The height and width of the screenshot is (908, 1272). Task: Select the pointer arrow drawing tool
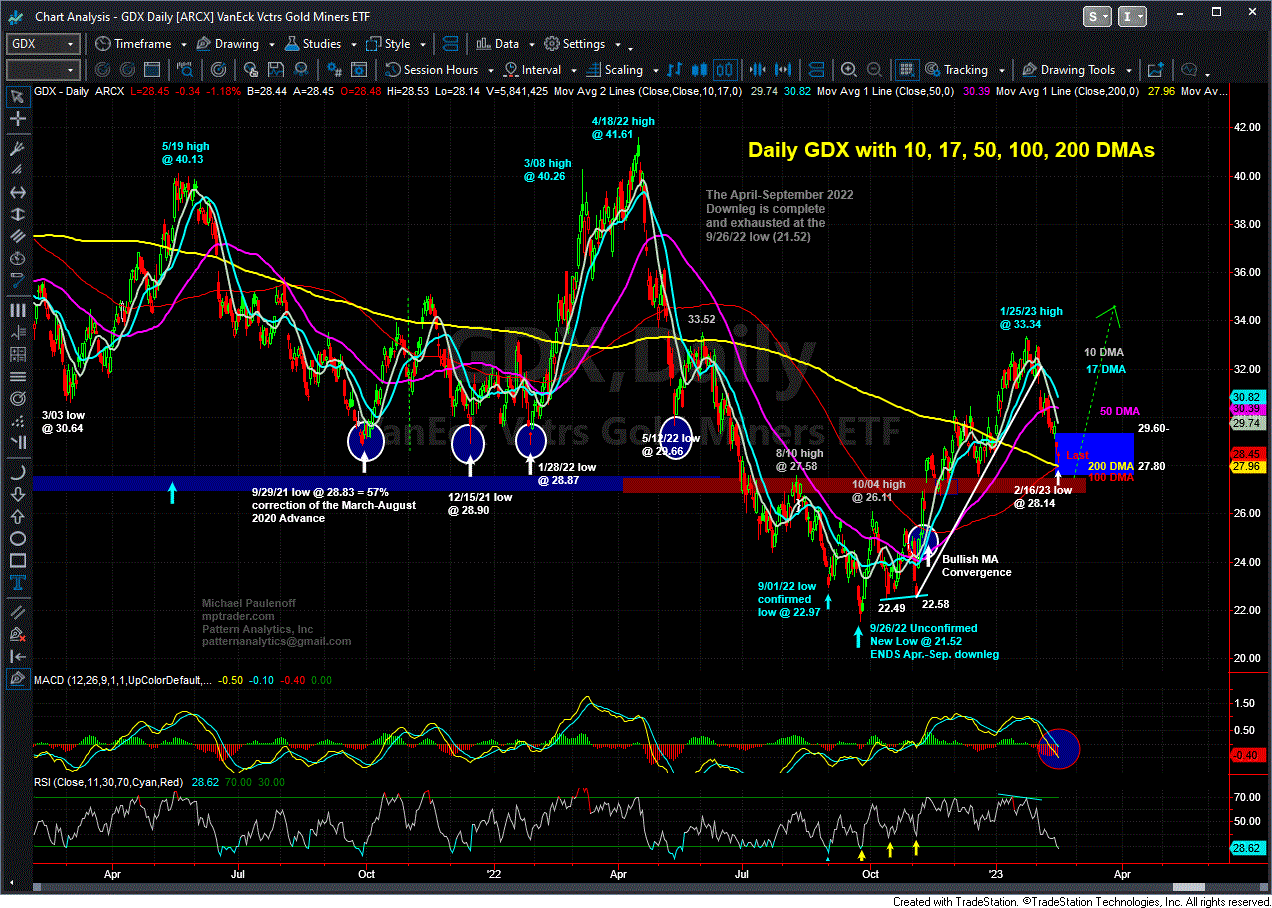point(16,96)
